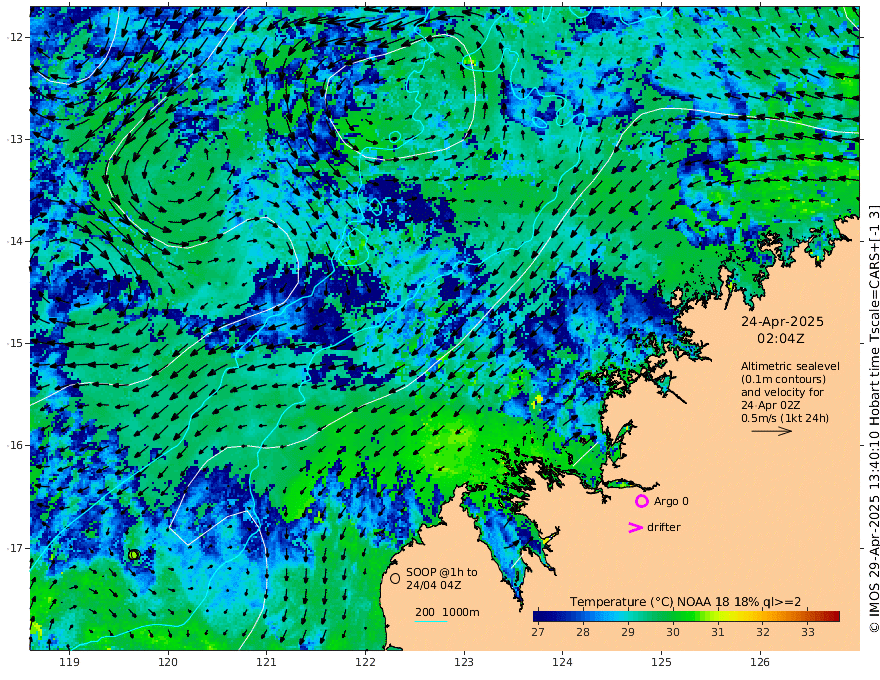Click the 0.5m/s velocity scale arrow

tap(772, 431)
